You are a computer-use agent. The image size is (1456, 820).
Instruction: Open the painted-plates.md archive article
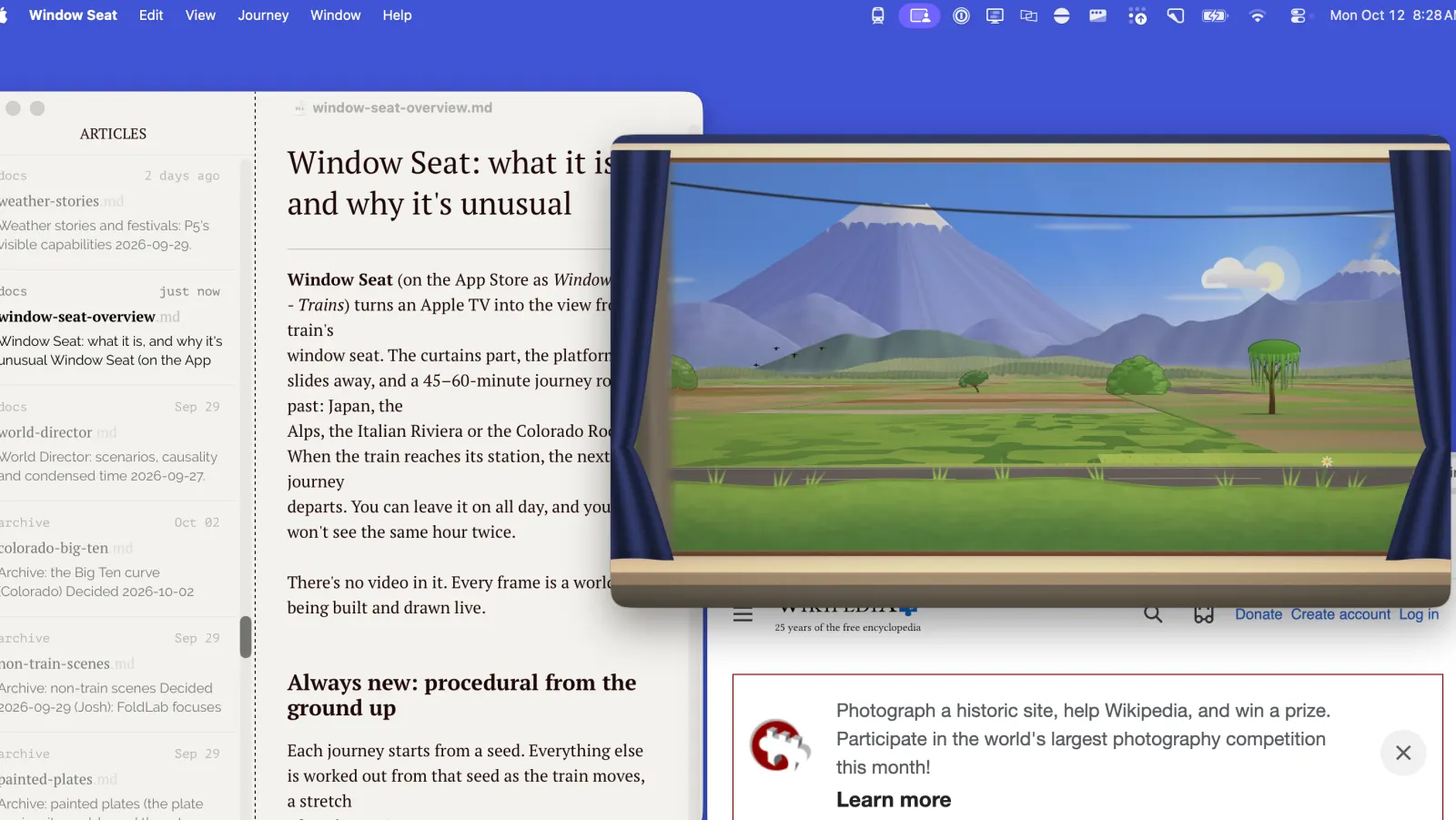pyautogui.click(x=118, y=777)
